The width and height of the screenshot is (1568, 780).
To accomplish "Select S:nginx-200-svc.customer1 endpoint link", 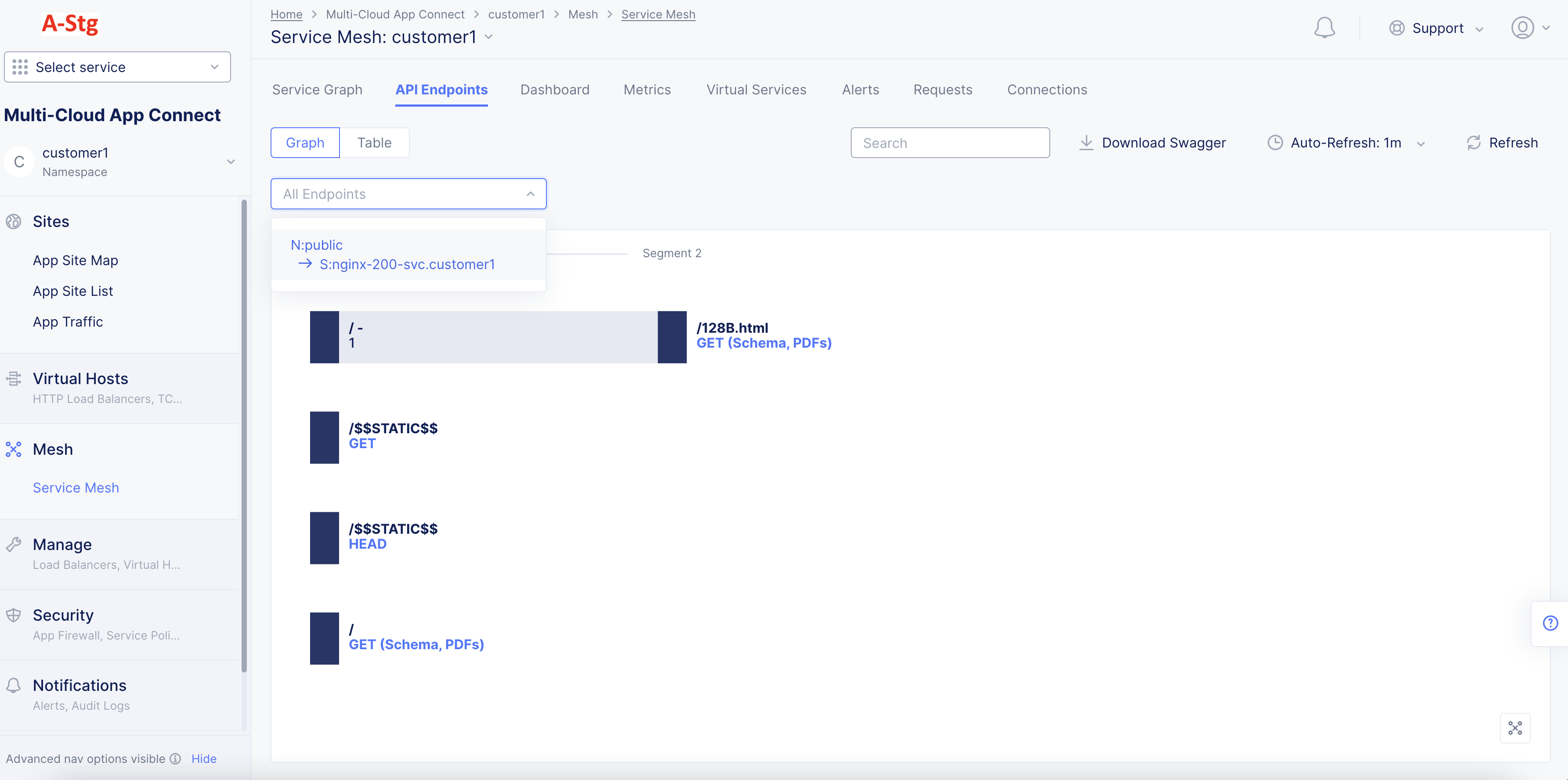I will 408,264.
